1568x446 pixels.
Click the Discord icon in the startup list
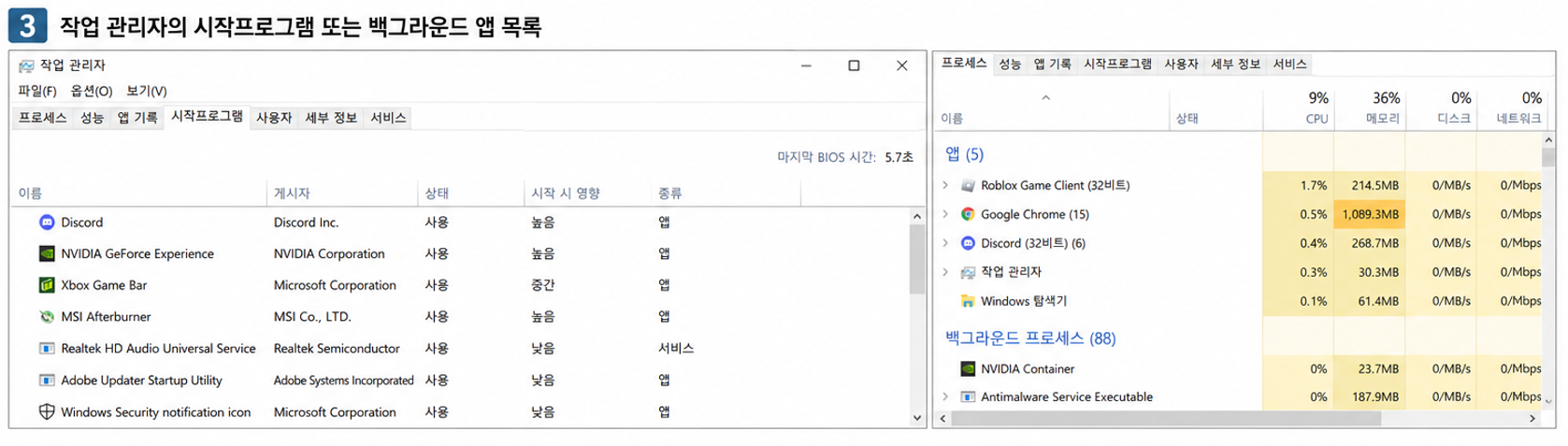tap(47, 223)
